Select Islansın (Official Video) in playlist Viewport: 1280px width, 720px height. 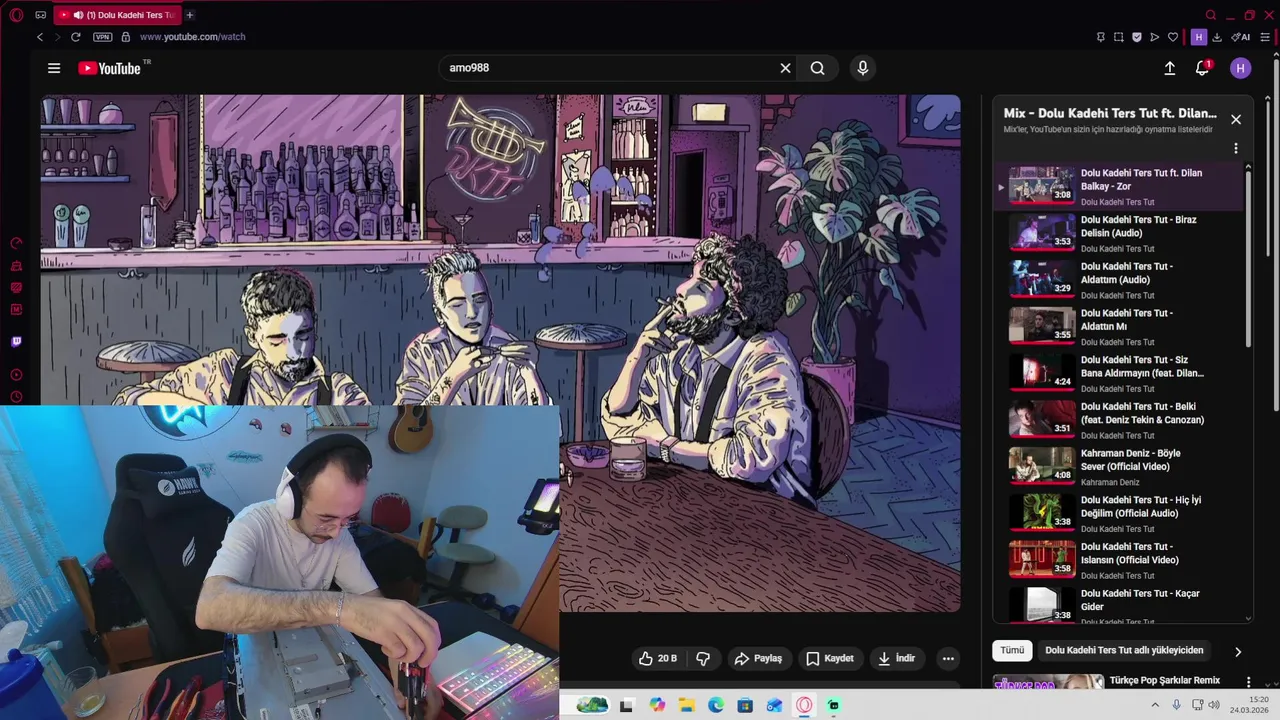tap(1120, 560)
